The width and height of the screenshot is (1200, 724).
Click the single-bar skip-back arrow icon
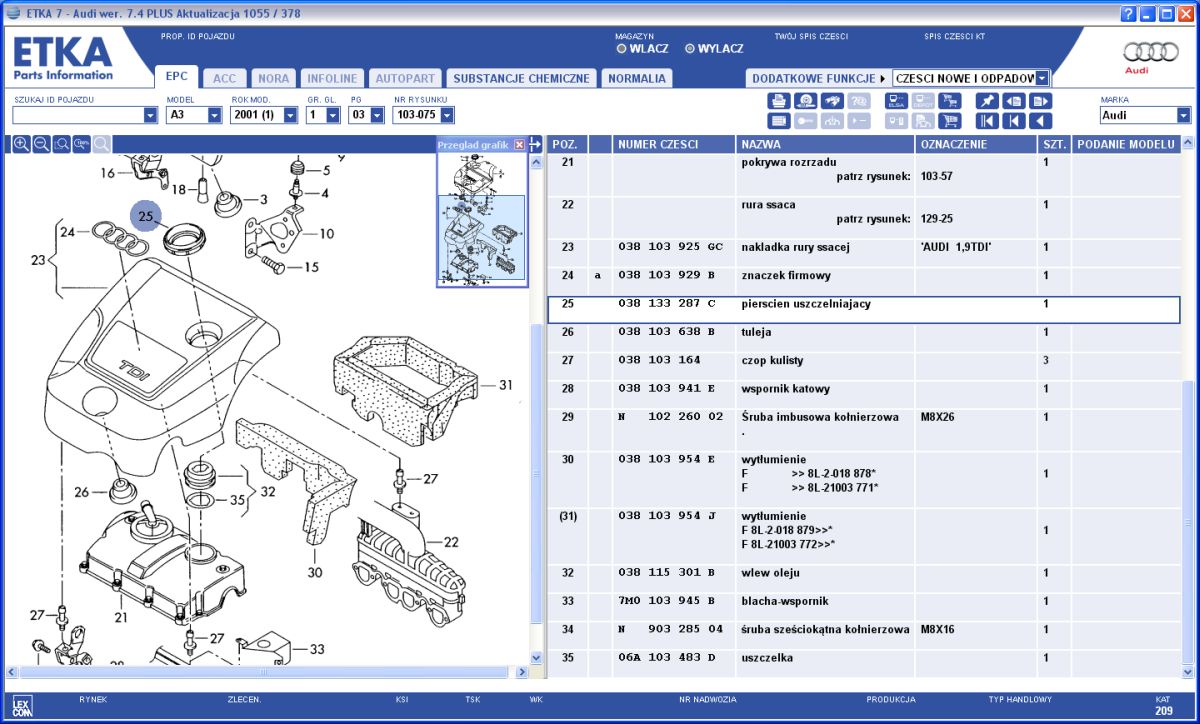click(x=1014, y=121)
